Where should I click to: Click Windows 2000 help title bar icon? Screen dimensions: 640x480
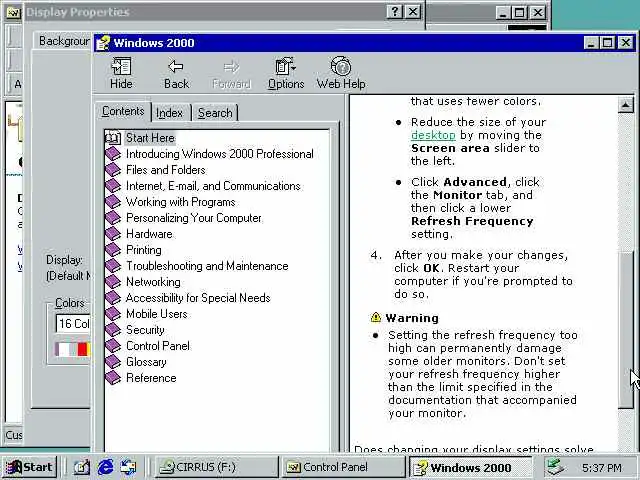tap(103, 43)
